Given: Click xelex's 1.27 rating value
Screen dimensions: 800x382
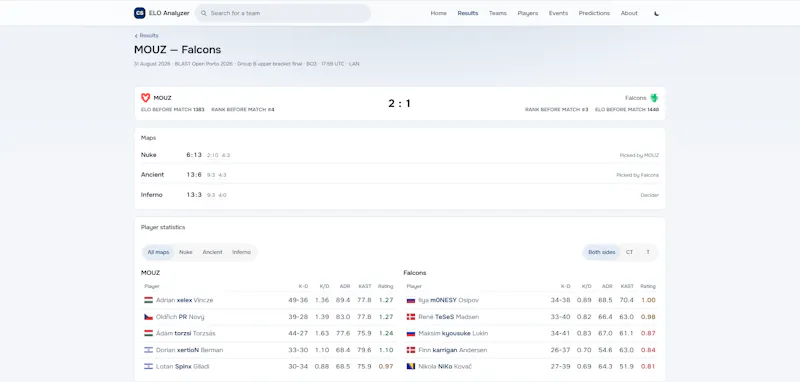Looking at the screenshot, I should click(386, 300).
